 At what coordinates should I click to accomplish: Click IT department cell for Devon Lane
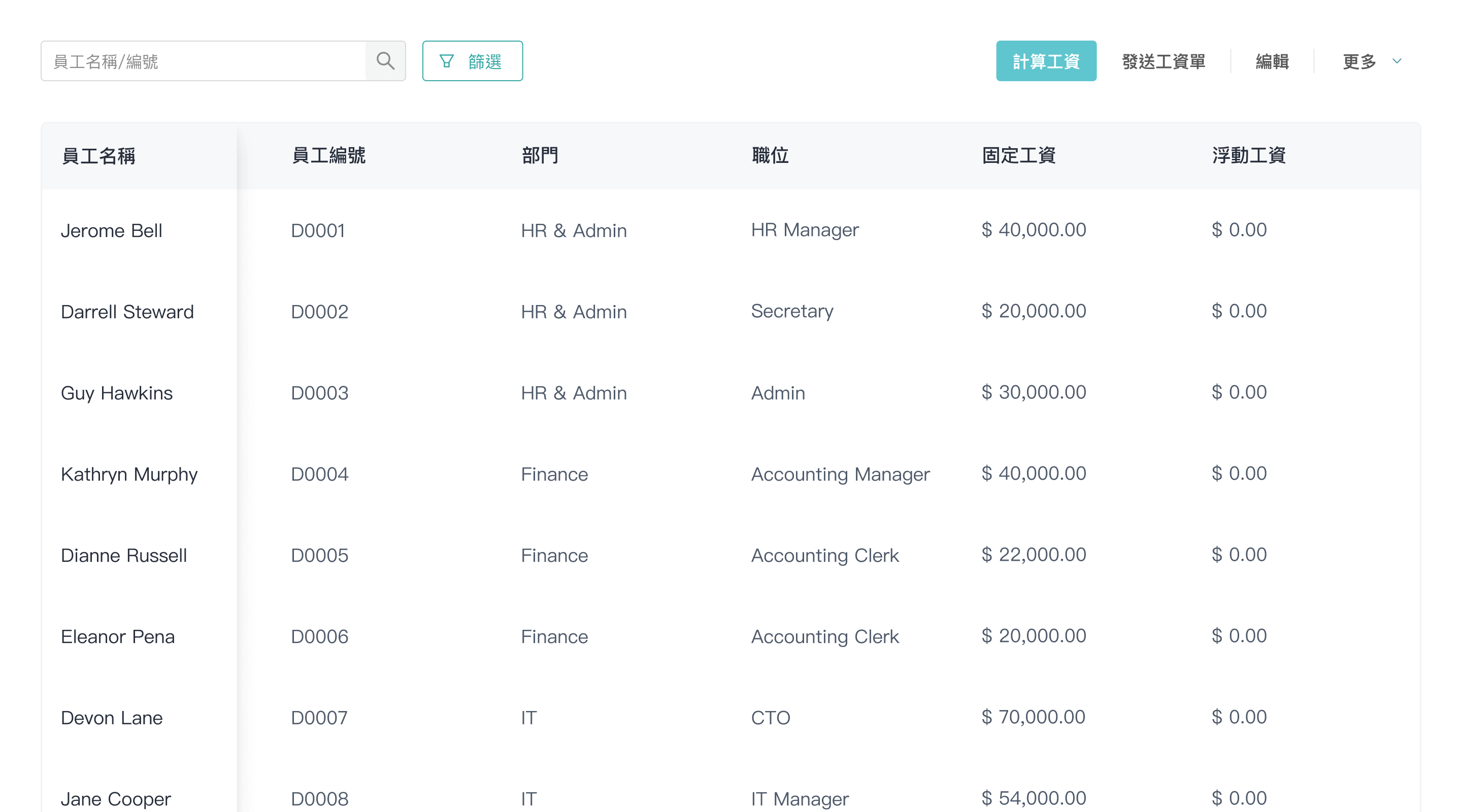[x=528, y=718]
